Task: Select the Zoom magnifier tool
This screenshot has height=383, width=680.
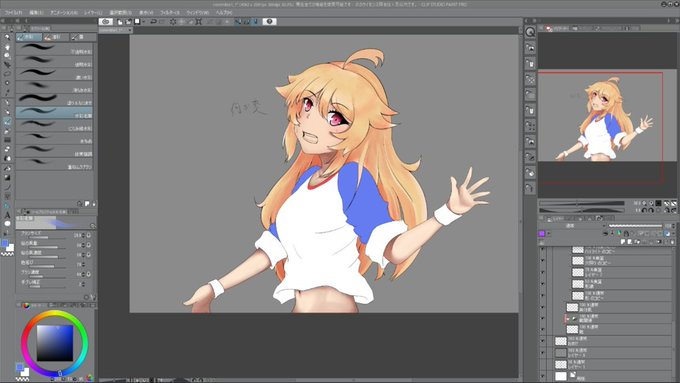Action: pos(7,37)
